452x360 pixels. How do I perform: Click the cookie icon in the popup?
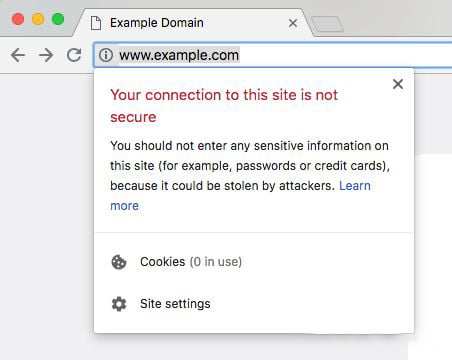[119, 262]
